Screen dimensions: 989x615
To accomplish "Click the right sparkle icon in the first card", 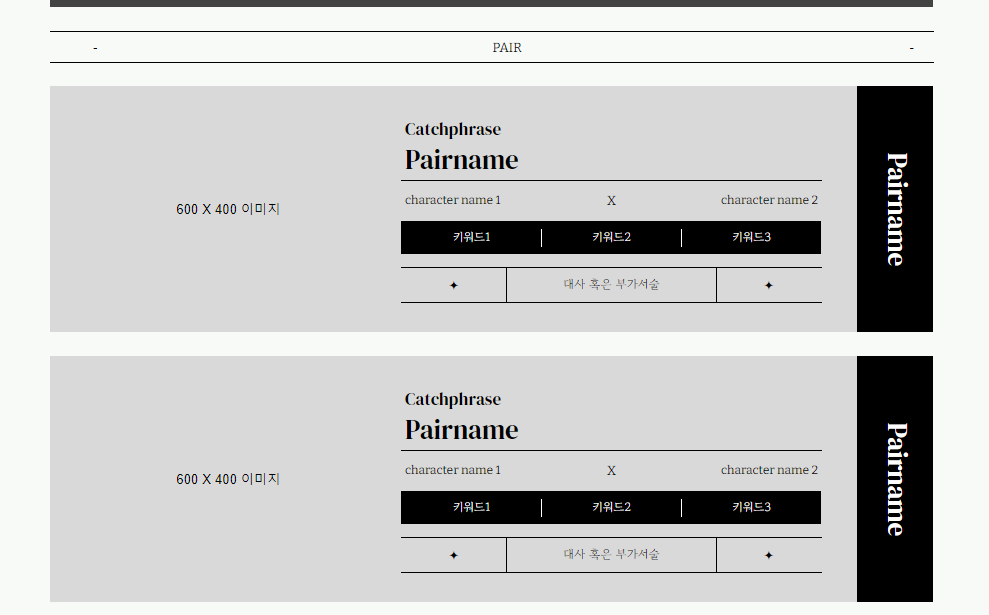I will (x=768, y=286).
